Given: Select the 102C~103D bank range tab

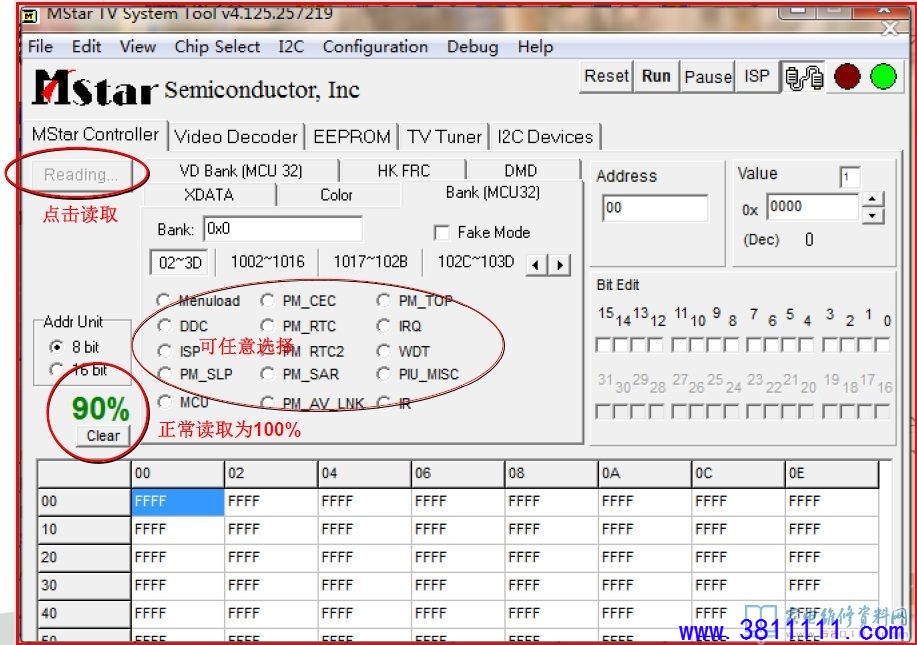Looking at the screenshot, I should 475,261.
